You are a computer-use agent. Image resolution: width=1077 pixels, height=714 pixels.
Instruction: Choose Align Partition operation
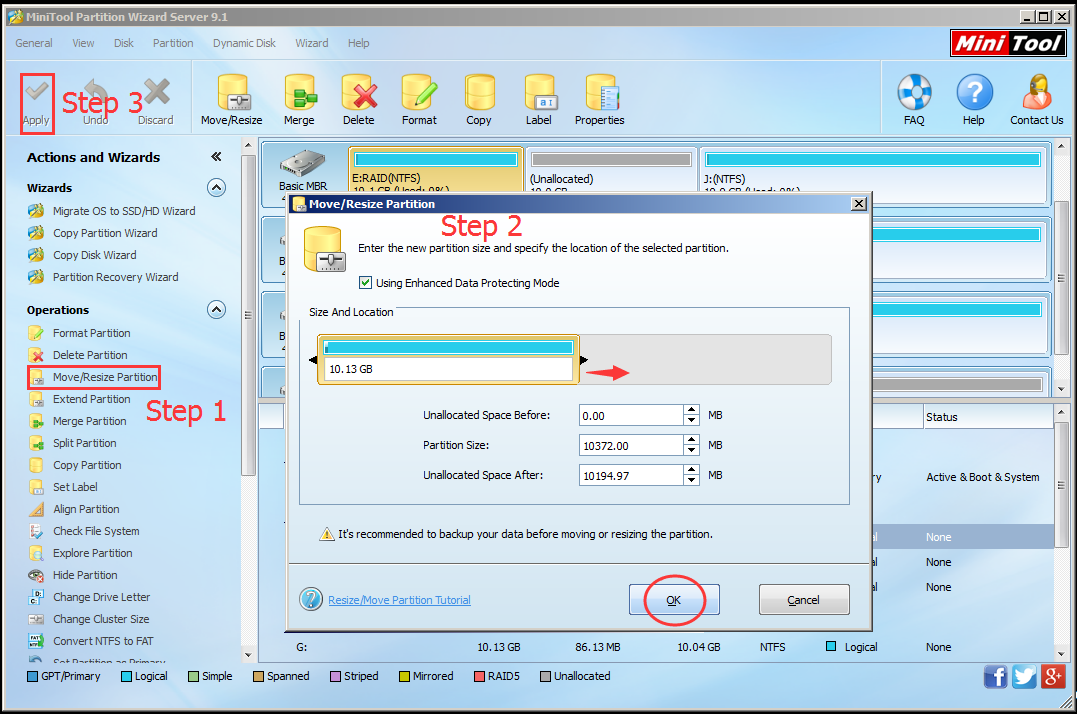point(86,509)
